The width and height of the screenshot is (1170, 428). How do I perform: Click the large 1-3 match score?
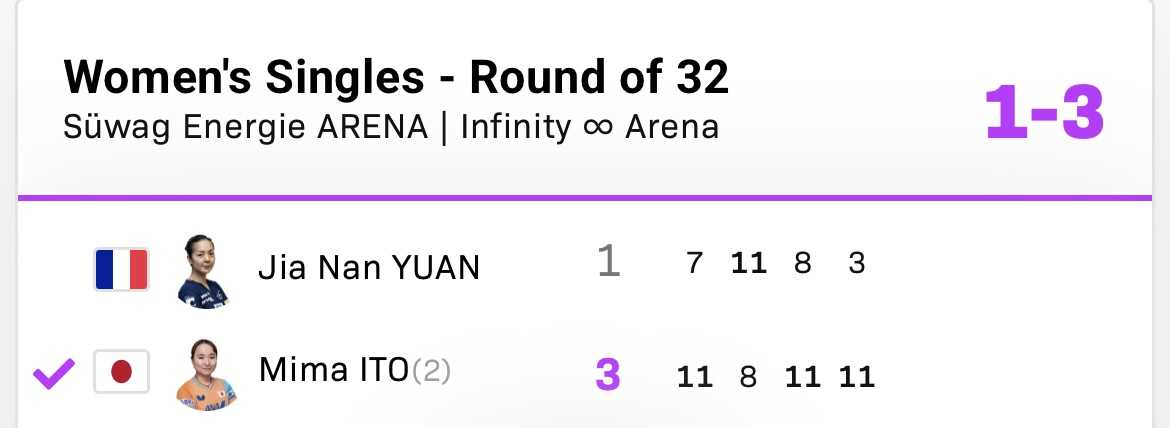[x=1044, y=113]
